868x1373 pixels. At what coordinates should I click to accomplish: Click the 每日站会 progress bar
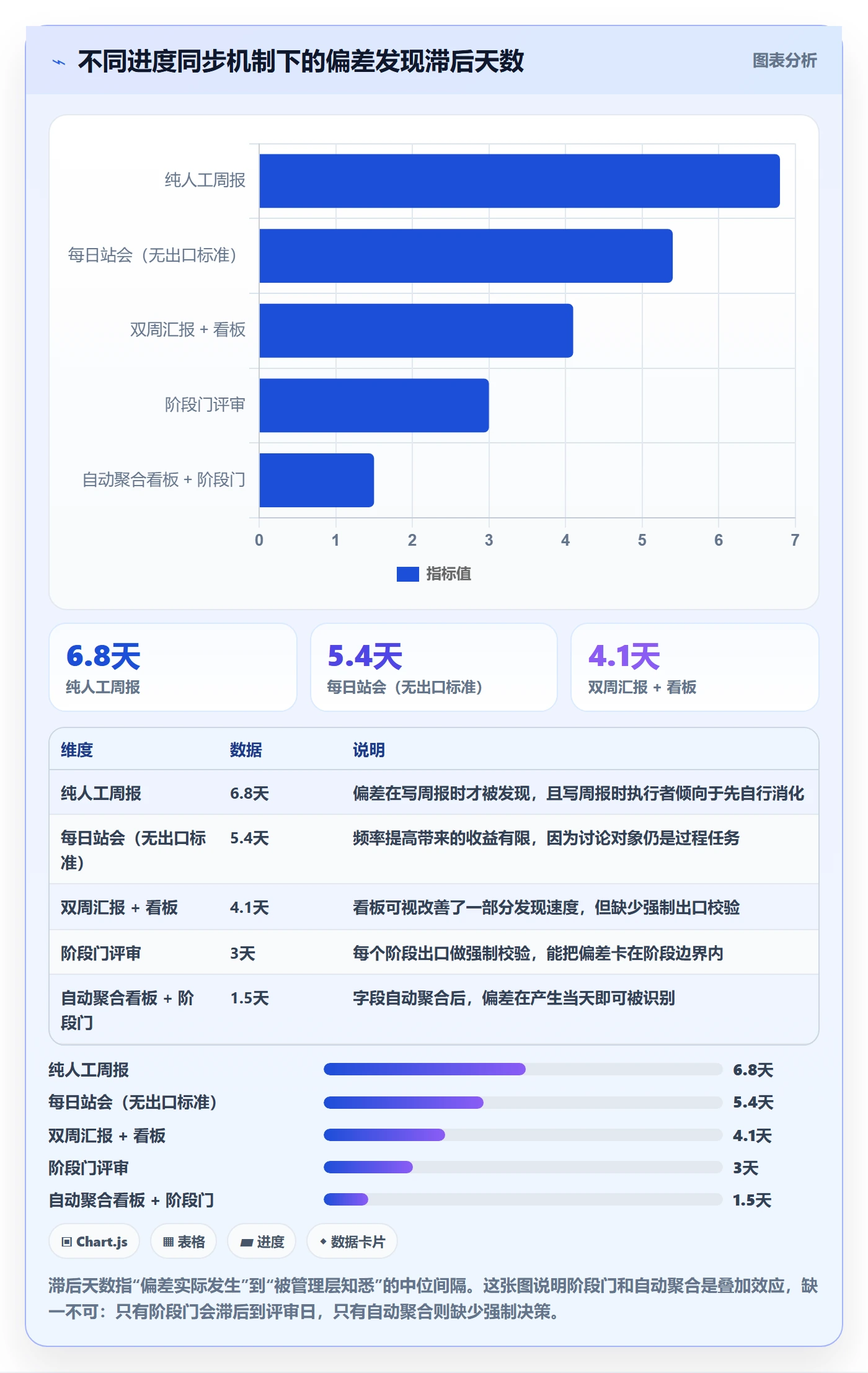523,1102
